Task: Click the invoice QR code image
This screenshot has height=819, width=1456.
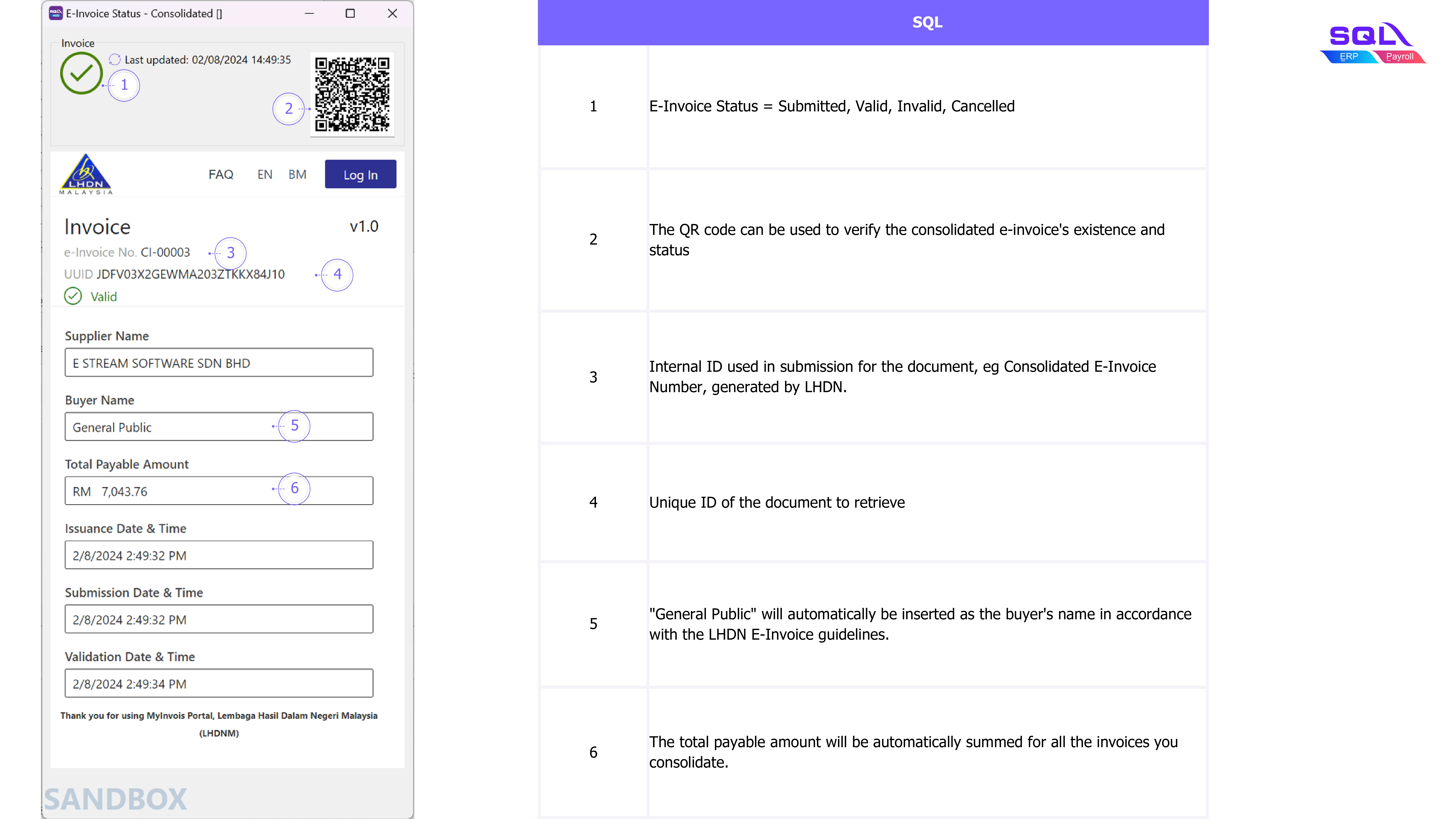Action: [x=352, y=94]
